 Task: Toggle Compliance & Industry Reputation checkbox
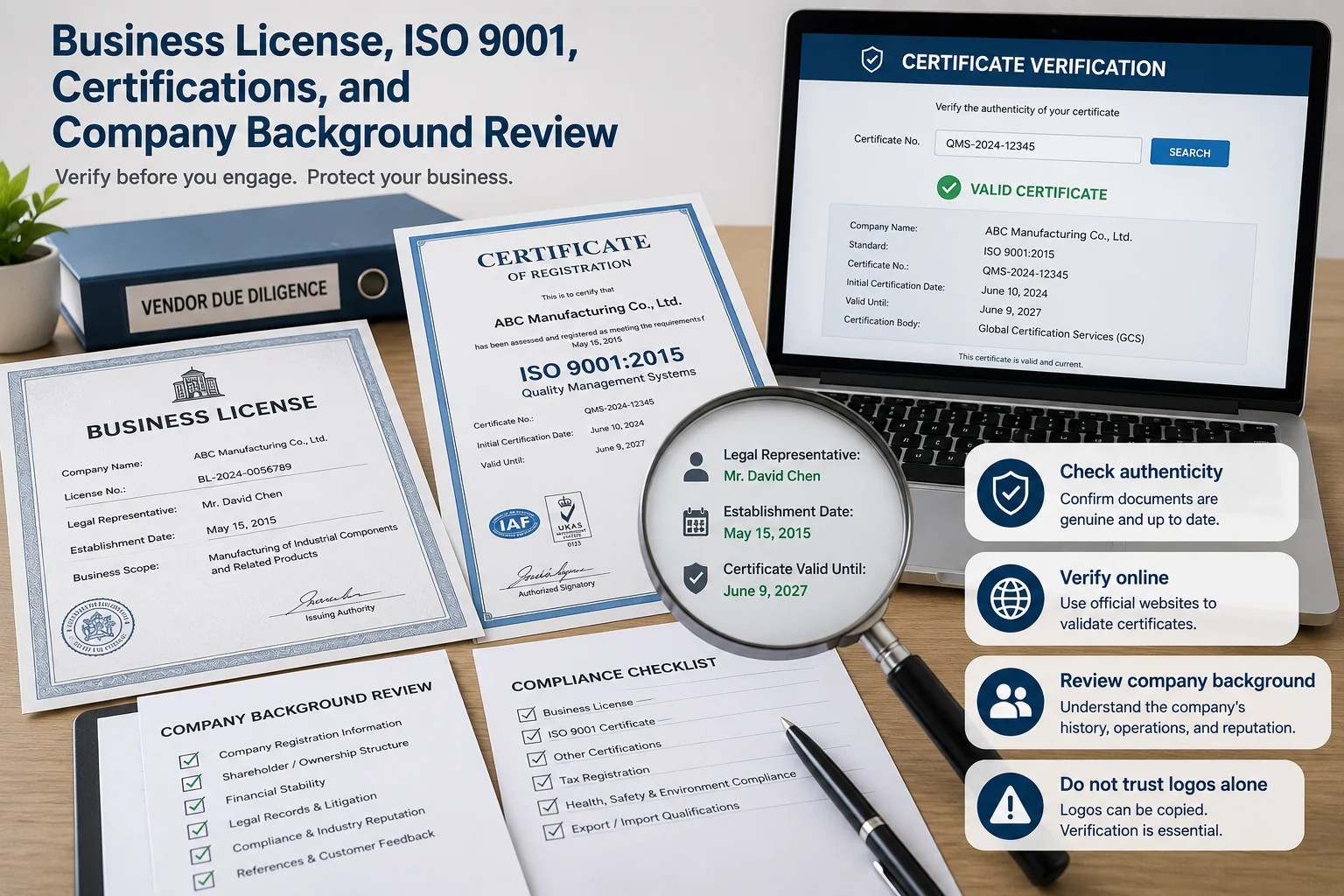click(201, 854)
